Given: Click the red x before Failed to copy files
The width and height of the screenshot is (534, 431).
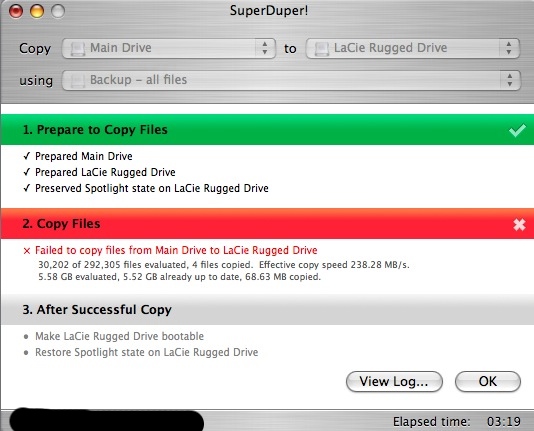Looking at the screenshot, I should point(27,251).
